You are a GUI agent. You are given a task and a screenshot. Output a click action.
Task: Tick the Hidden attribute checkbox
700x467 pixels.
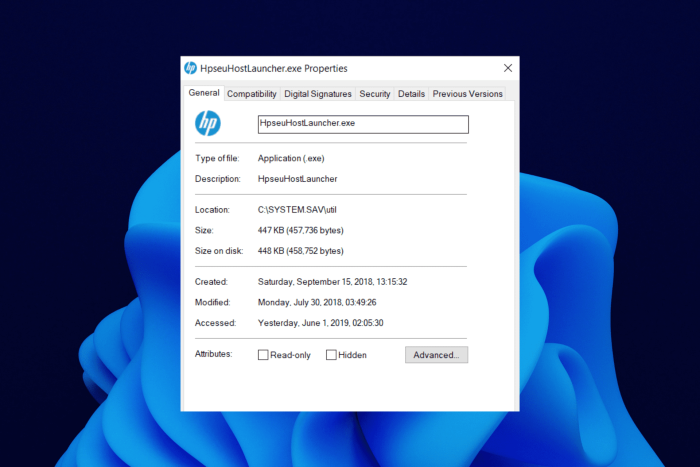coord(331,355)
